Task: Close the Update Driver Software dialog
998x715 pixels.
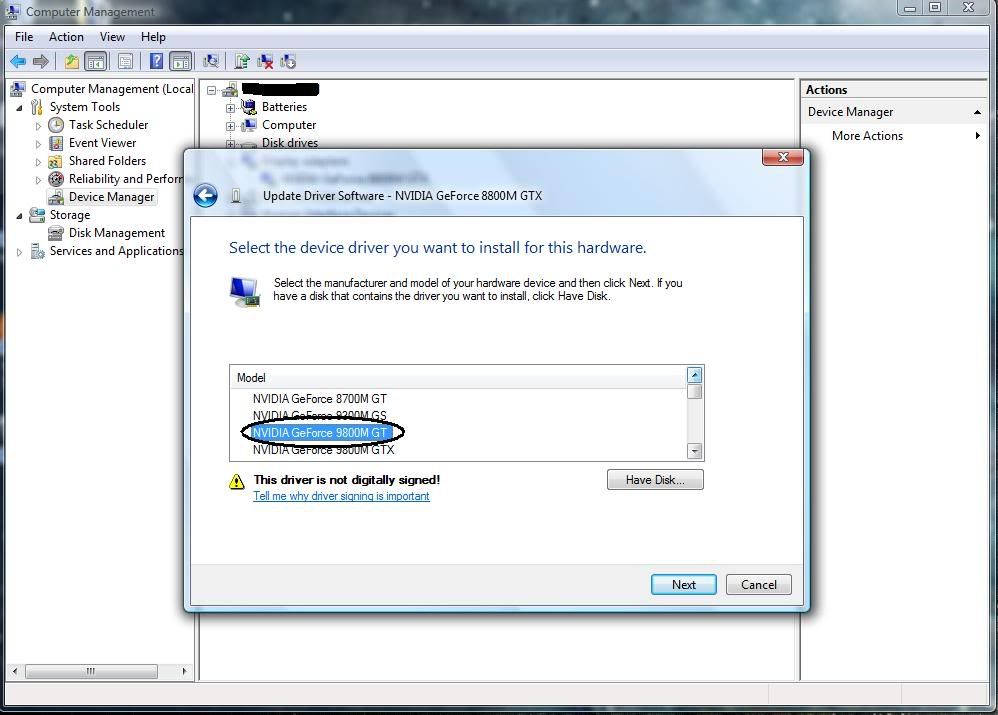Action: pos(783,157)
